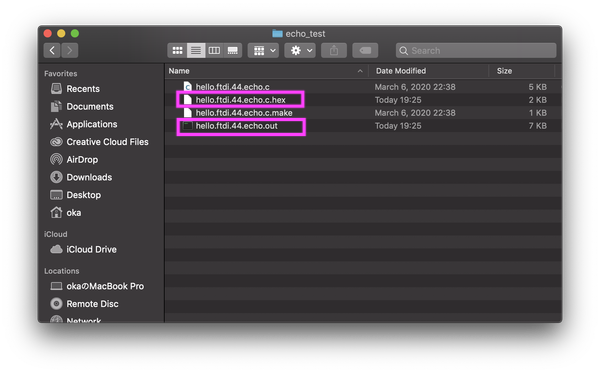This screenshot has width=600, height=373.
Task: Zoom the window with green button
Action: (75, 34)
